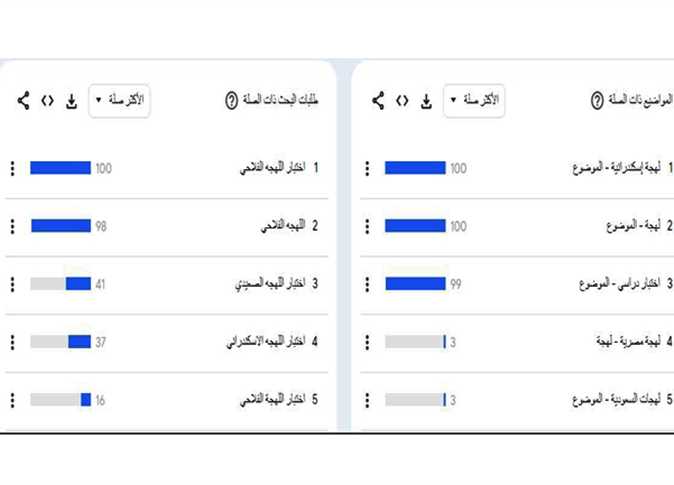Download related topics CSV

[x=426, y=101]
